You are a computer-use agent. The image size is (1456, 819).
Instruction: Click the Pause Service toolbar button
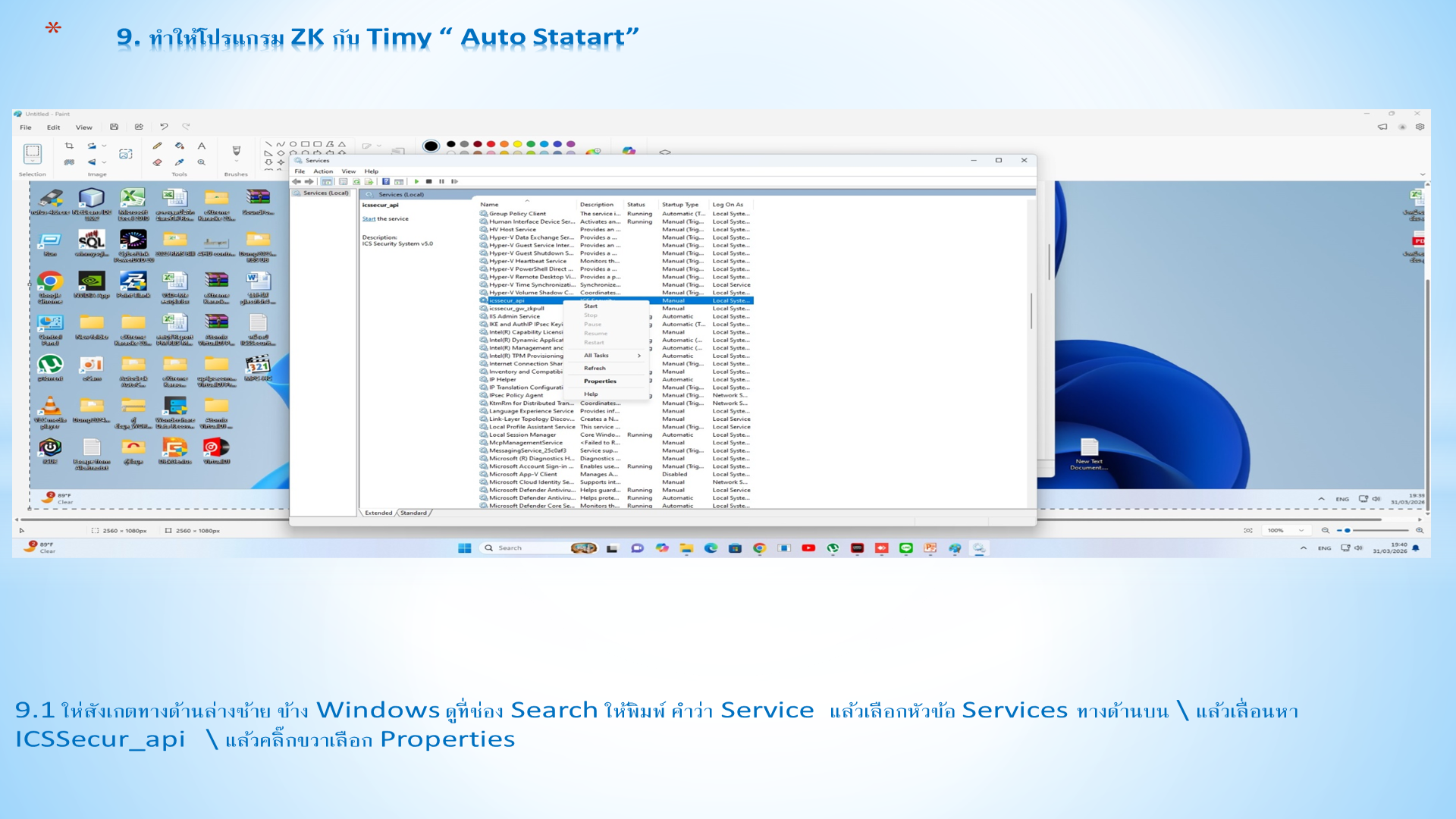click(441, 182)
